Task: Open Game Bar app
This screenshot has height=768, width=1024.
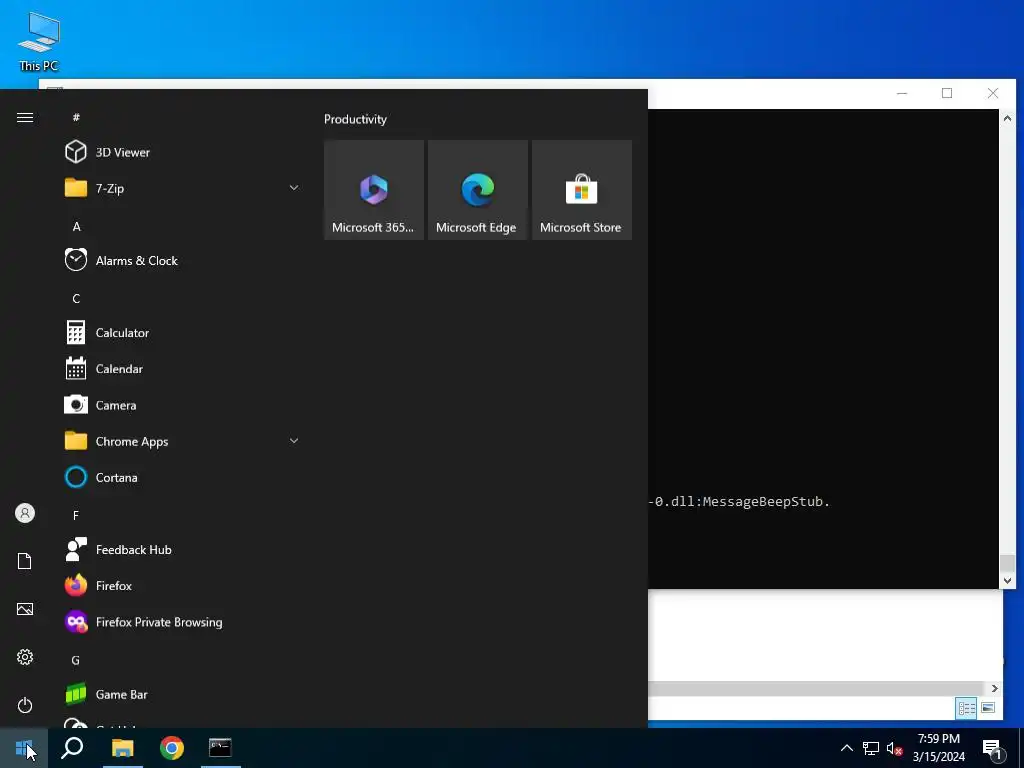Action: 180,694
